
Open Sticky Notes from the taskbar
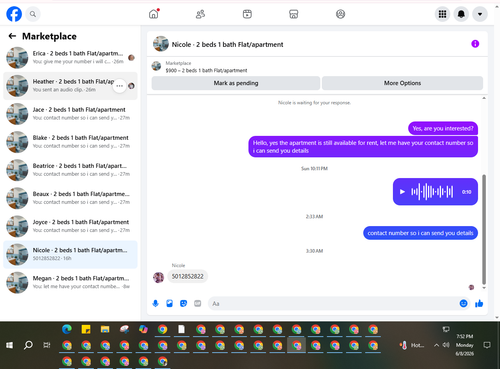(x=86, y=329)
